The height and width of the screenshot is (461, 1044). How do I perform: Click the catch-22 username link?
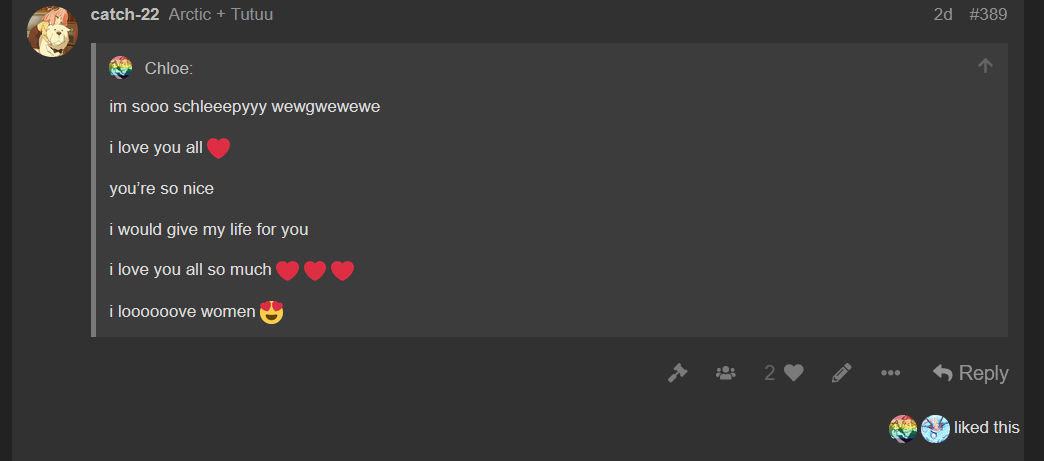pyautogui.click(x=125, y=14)
